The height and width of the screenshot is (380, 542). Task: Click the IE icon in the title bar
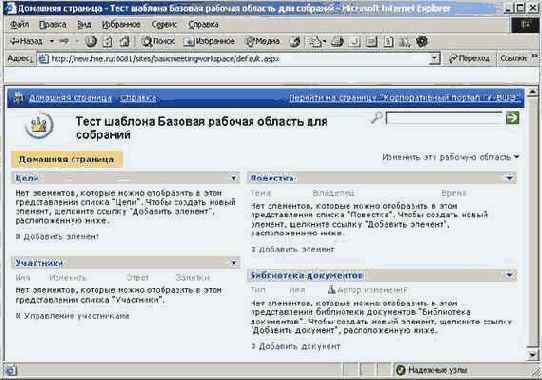11,8
